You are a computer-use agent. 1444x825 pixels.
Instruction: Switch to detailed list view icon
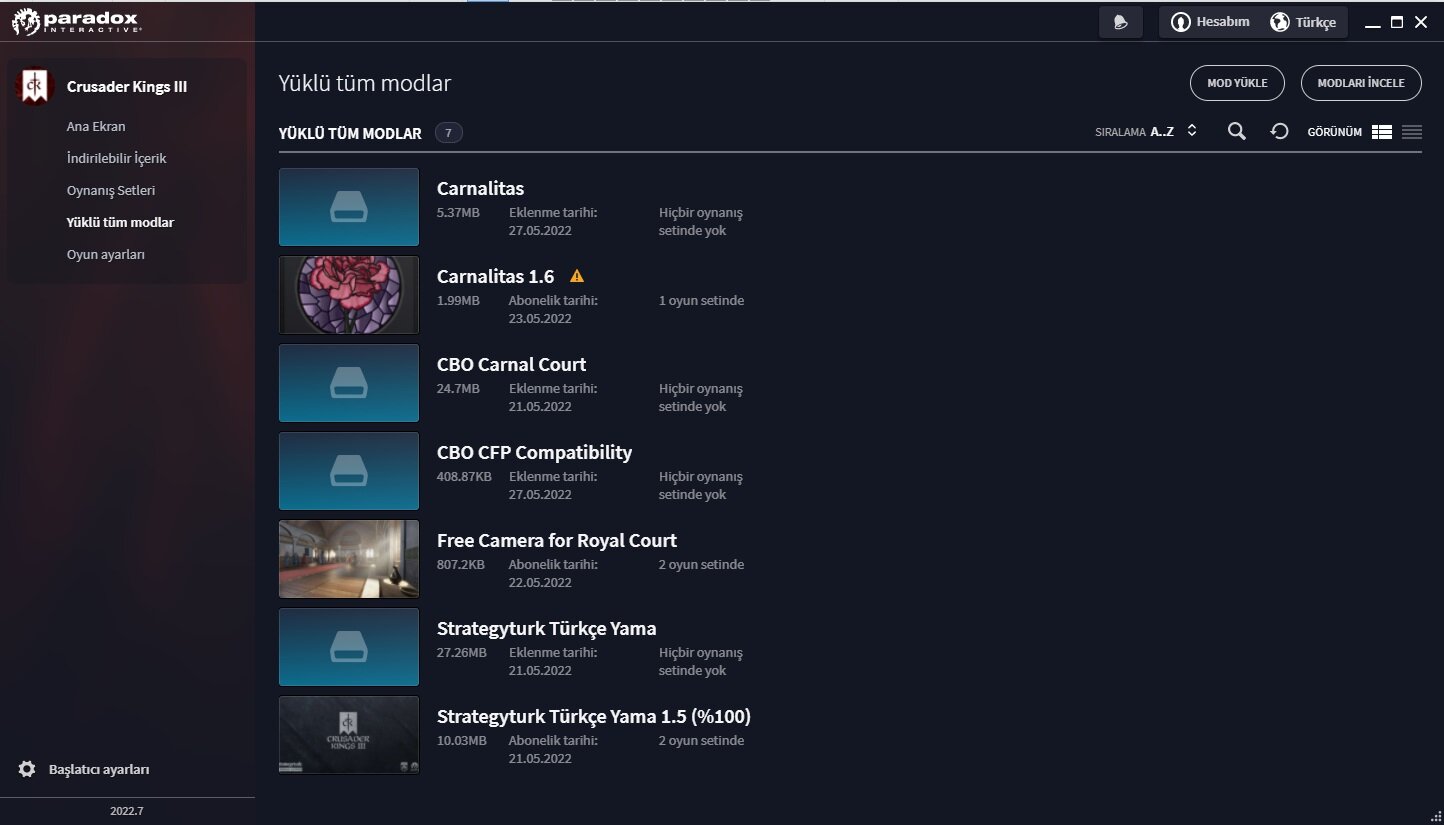pos(1382,131)
